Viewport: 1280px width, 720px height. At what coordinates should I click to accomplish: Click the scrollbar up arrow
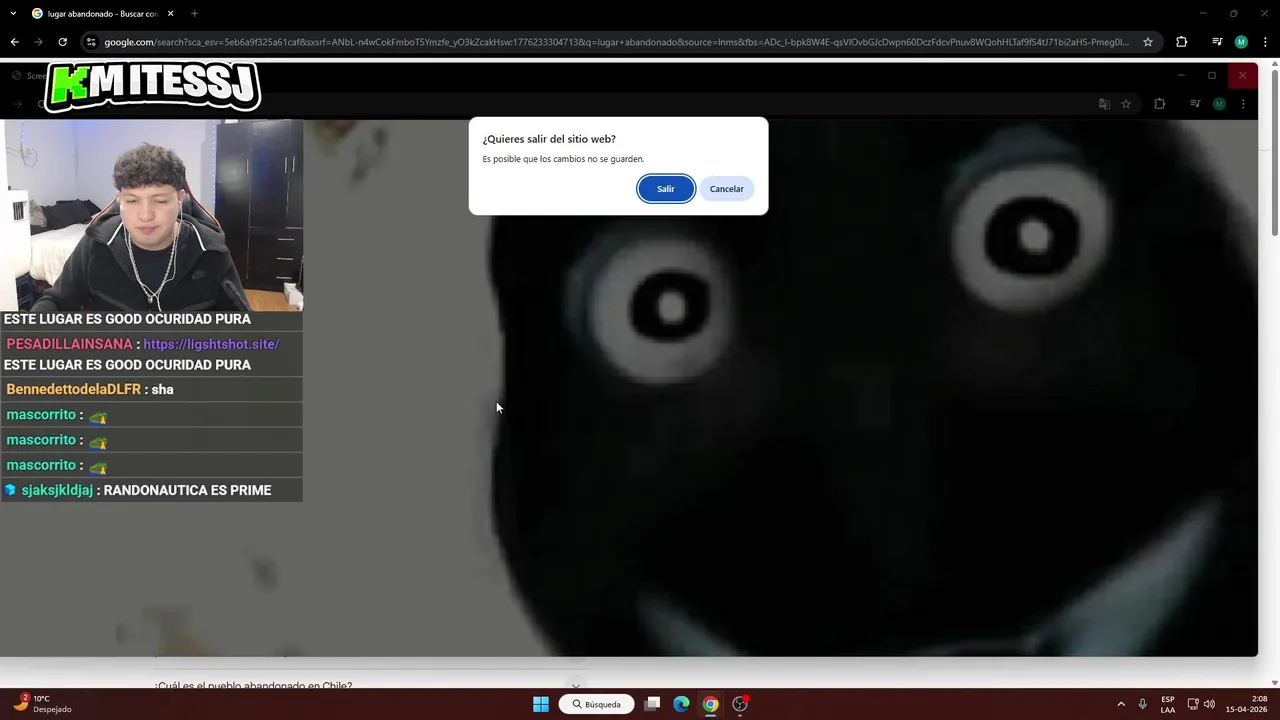(x=1274, y=65)
